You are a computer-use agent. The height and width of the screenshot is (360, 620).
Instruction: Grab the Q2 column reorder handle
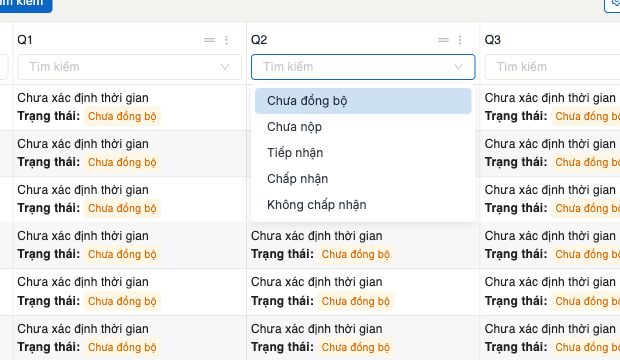click(x=443, y=40)
